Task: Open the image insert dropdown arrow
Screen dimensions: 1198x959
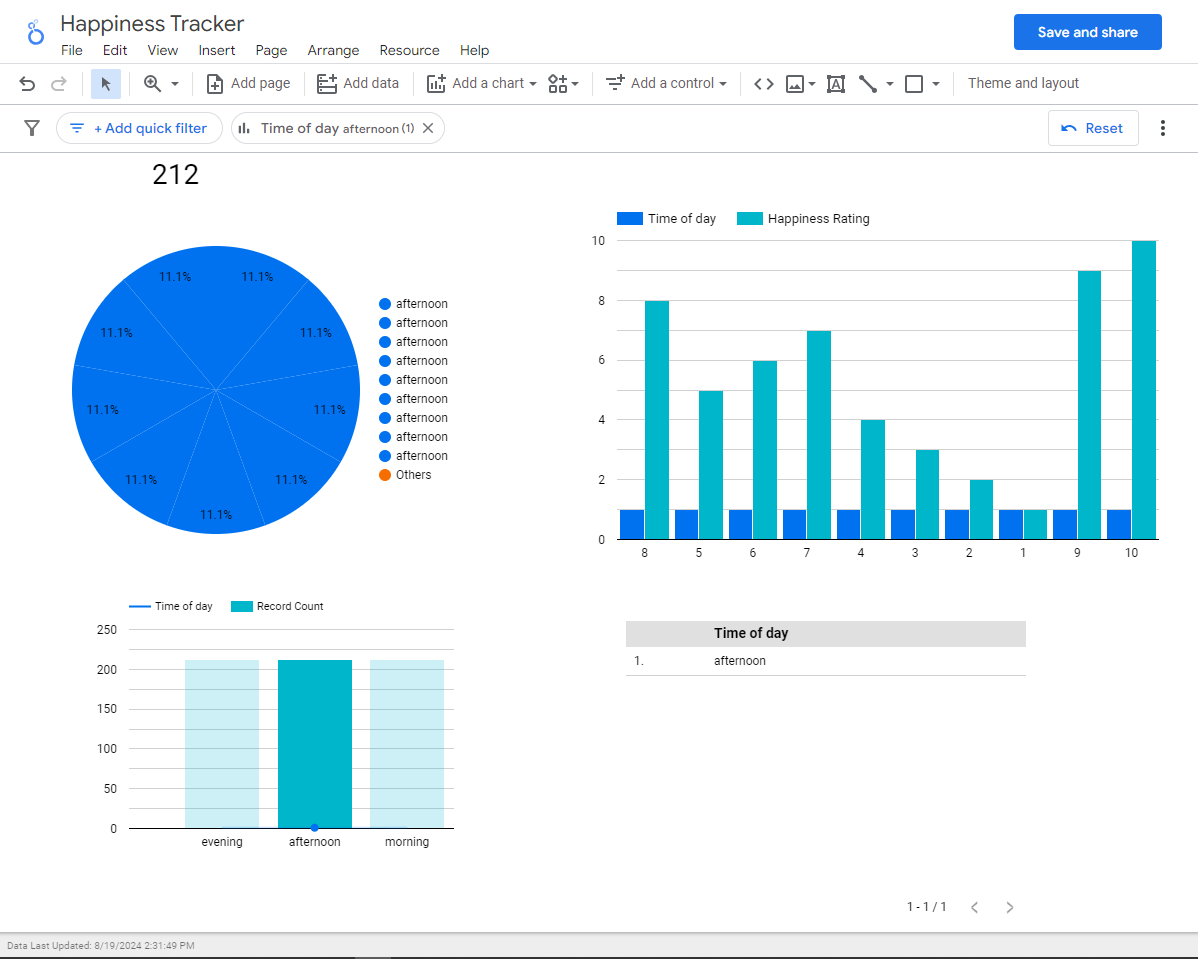Action: pos(811,83)
